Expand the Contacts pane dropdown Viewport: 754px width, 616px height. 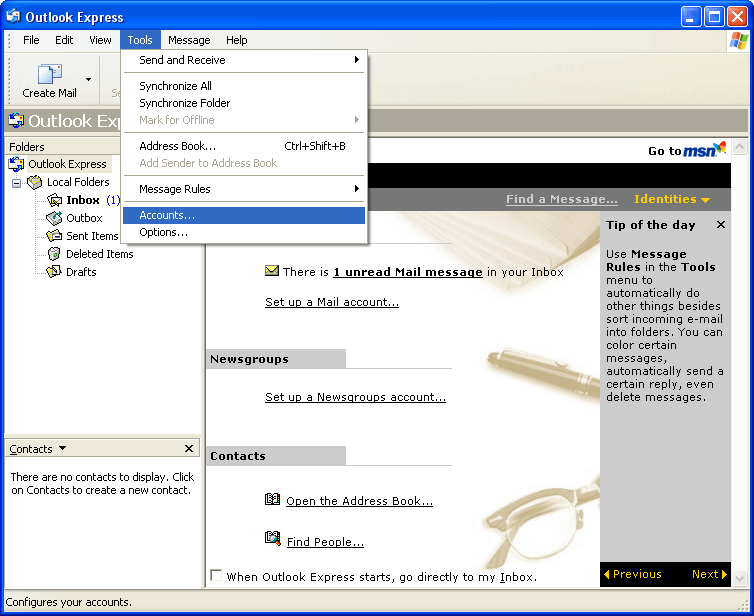pos(63,449)
